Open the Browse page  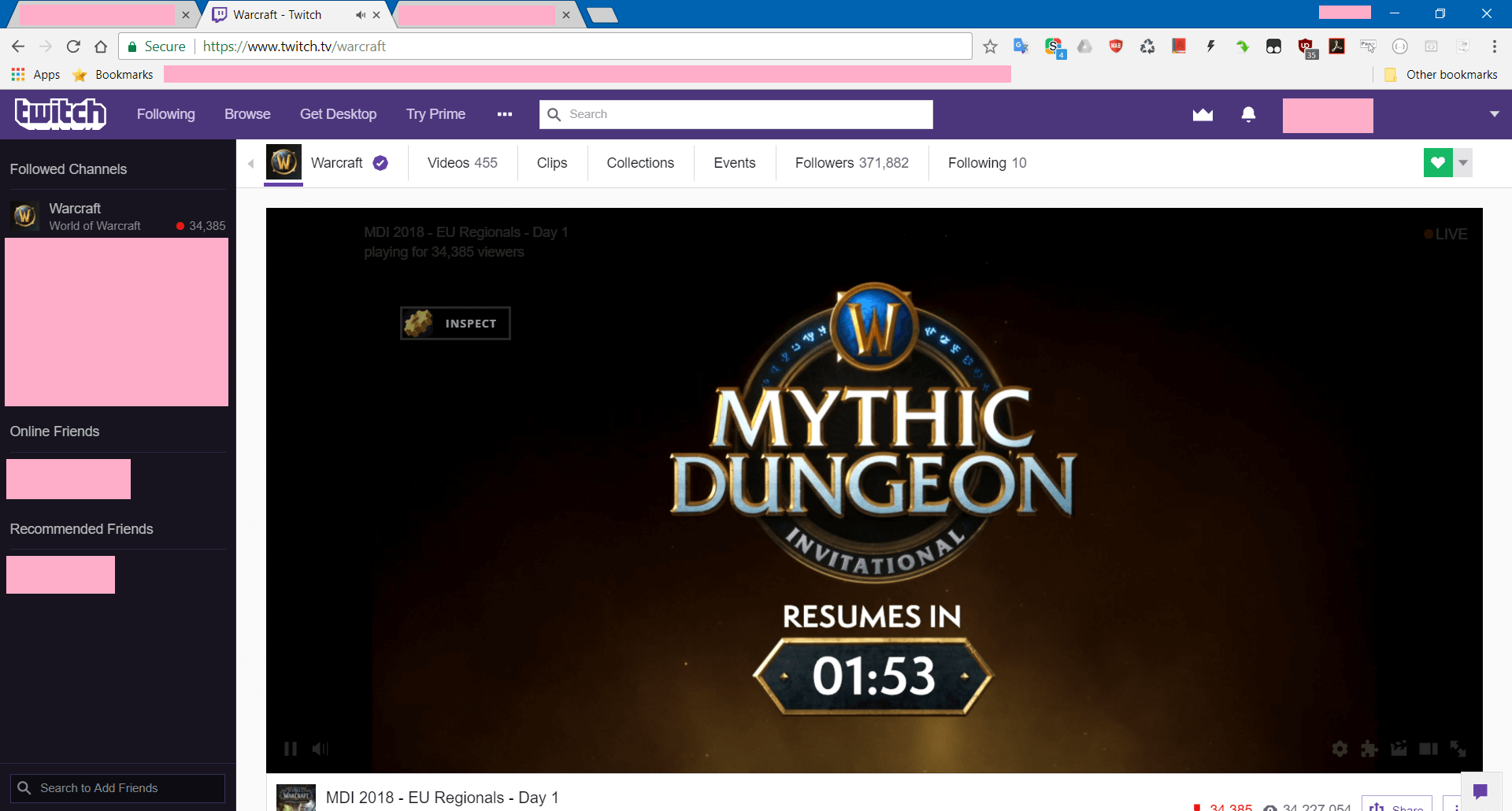pyautogui.click(x=247, y=114)
